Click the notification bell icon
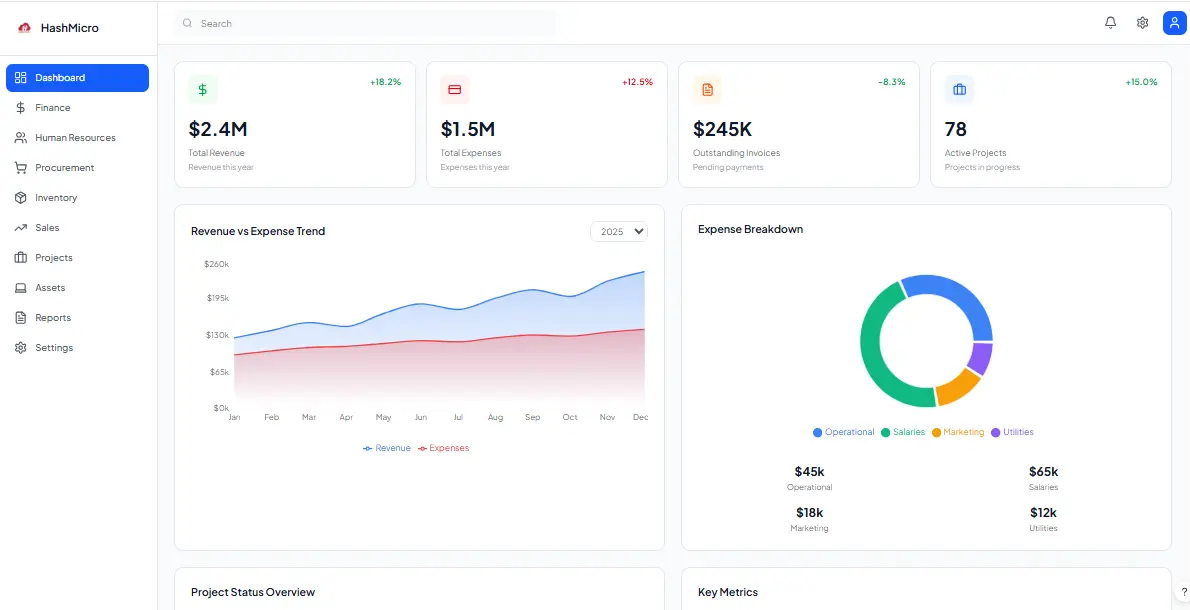 coord(1110,22)
